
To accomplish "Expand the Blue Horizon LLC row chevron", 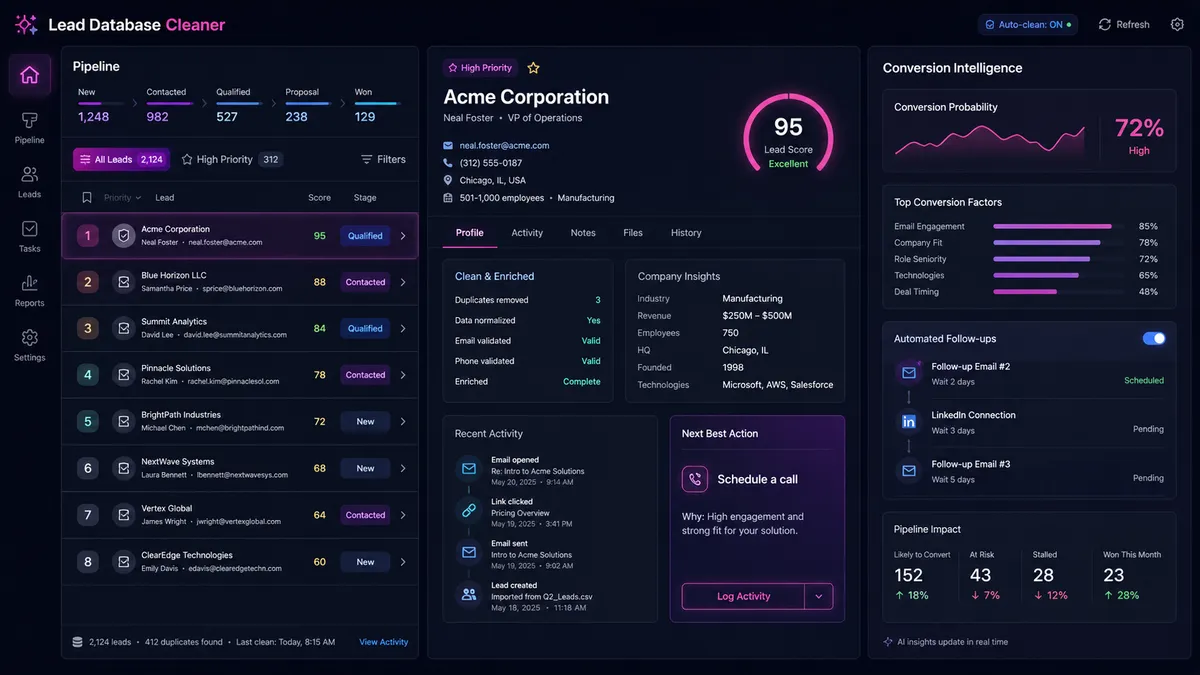I will pyautogui.click(x=403, y=282).
